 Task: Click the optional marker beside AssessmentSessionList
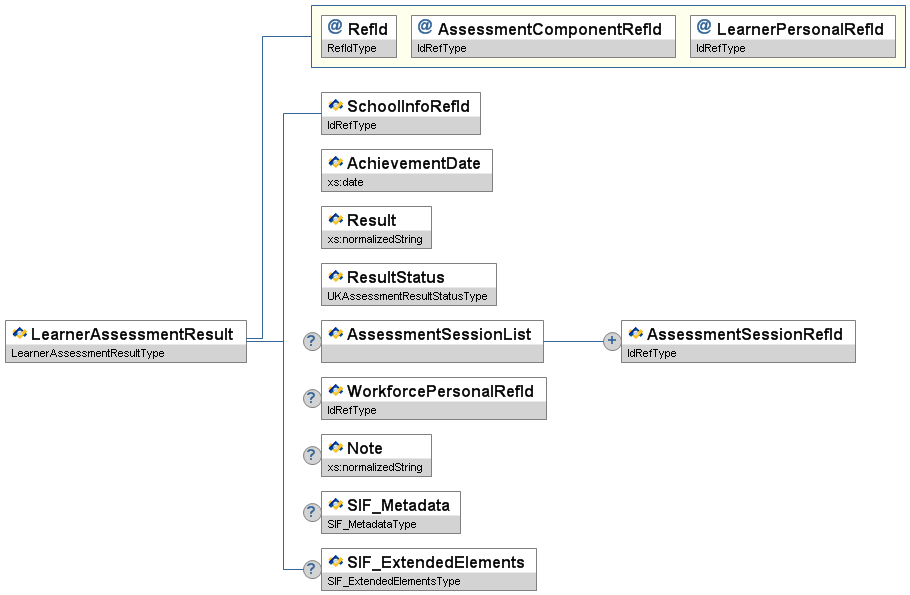[312, 341]
